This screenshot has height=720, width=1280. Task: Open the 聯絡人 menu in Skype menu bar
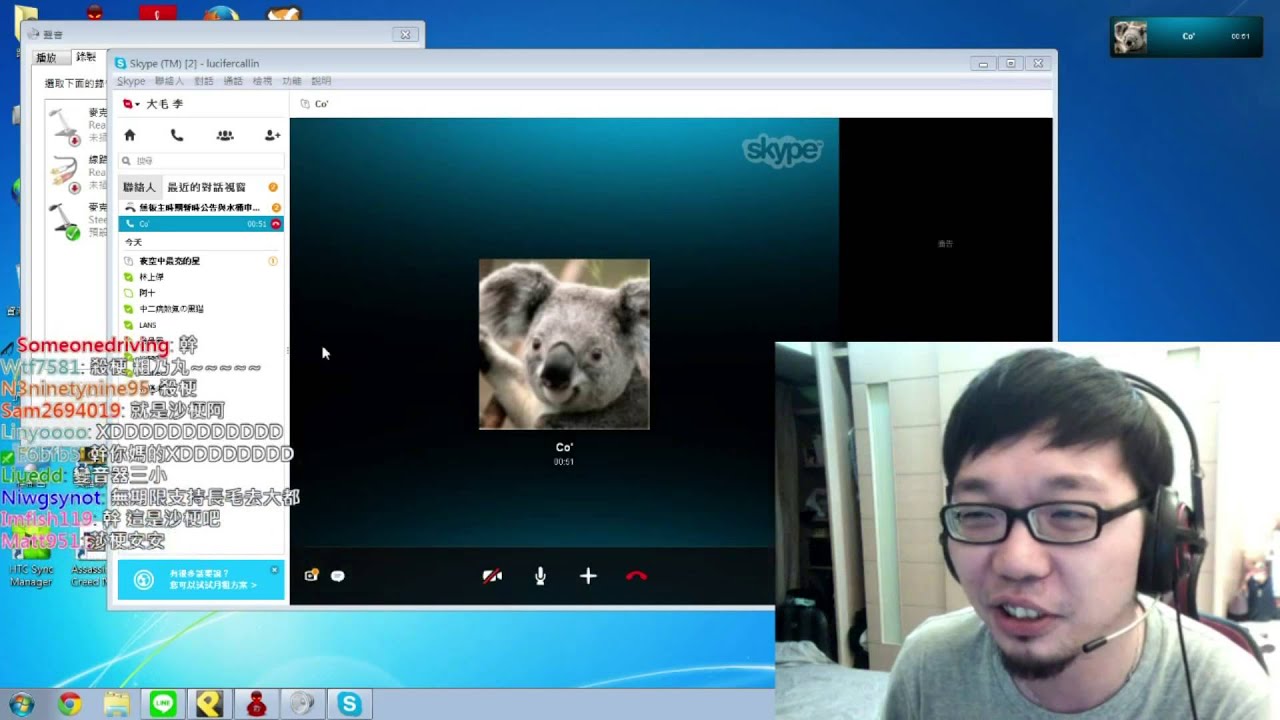click(x=169, y=81)
